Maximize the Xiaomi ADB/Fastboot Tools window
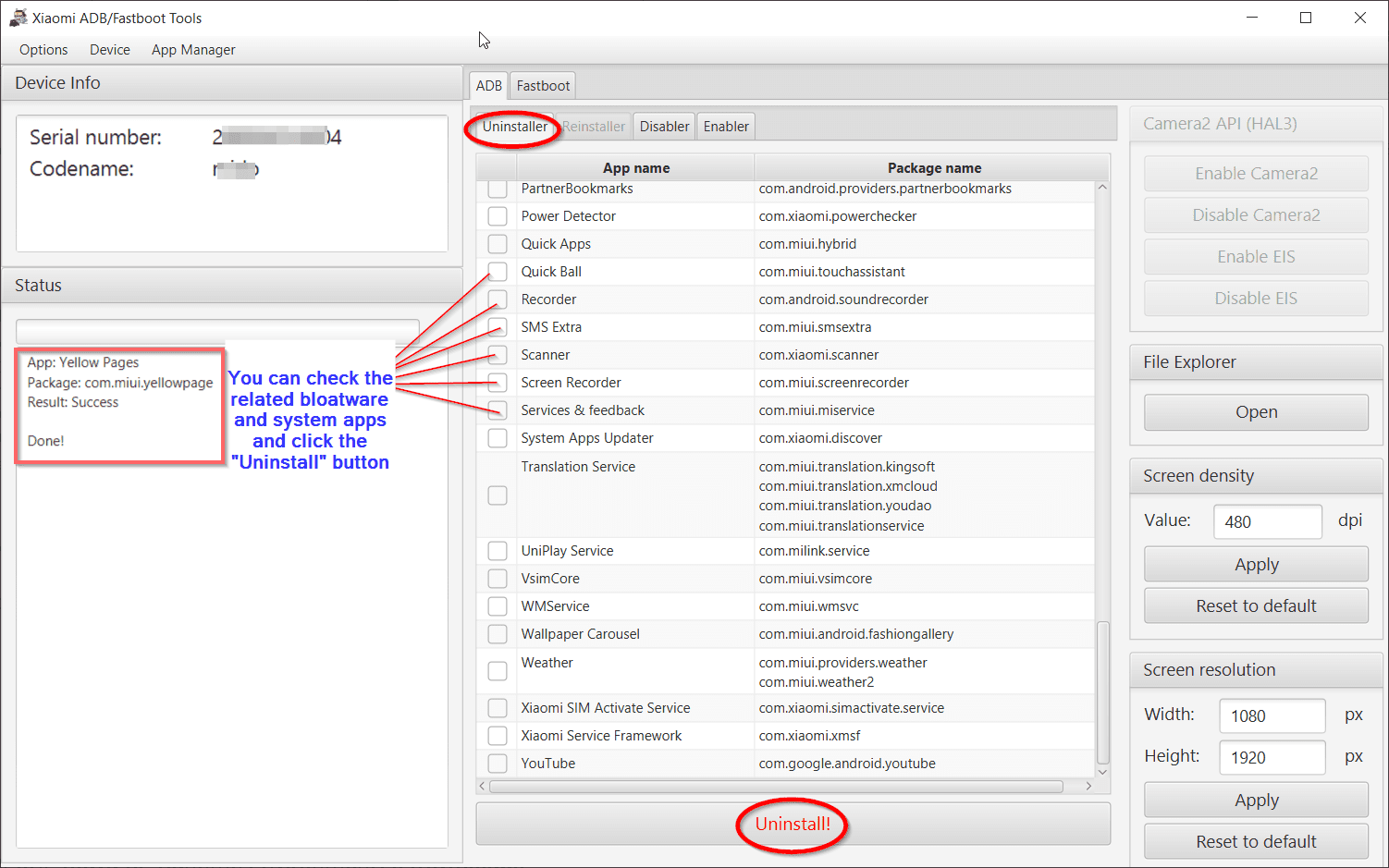This screenshot has height=868, width=1389. 1306,18
